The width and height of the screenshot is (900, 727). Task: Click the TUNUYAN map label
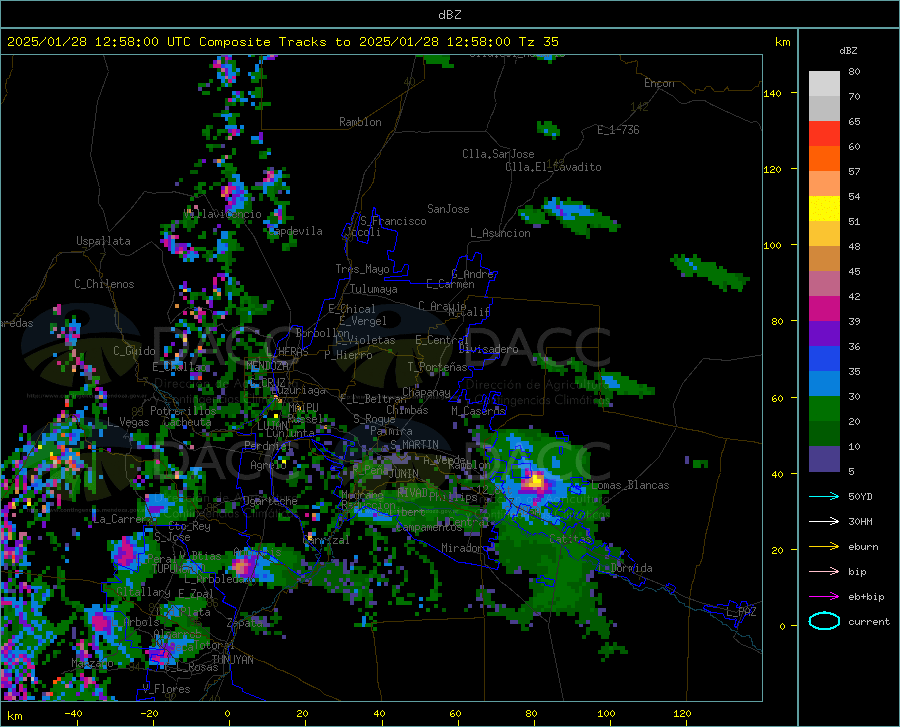(232, 660)
